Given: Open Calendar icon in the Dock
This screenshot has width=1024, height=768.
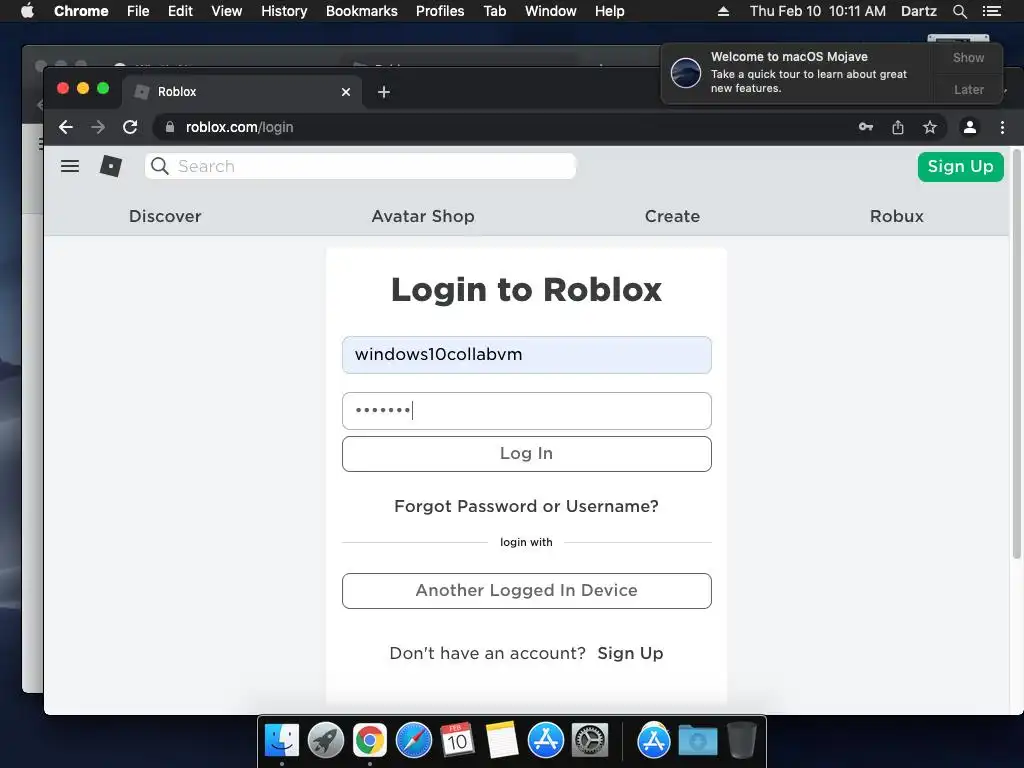Looking at the screenshot, I should (457, 740).
